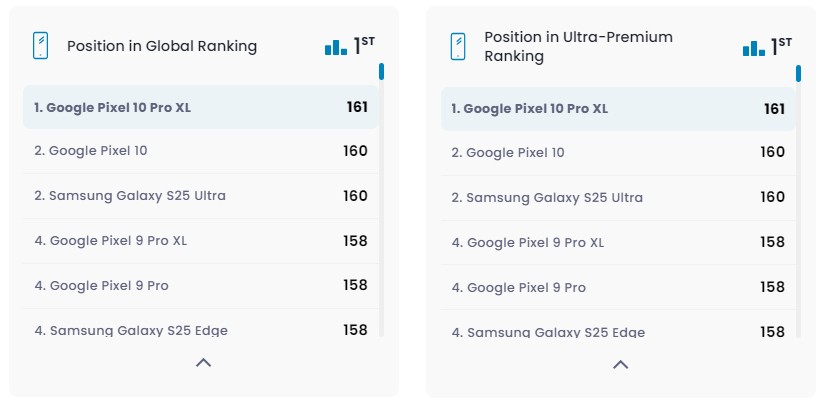The height and width of the screenshot is (402, 818).
Task: Open Google Pixel 10 in Global Ranking
Action: (x=91, y=151)
